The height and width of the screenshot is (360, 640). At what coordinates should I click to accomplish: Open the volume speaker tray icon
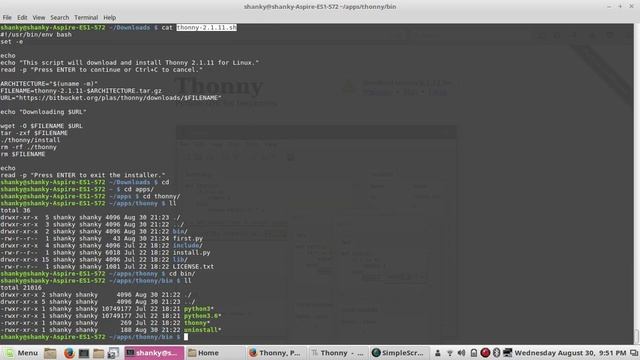[x=461, y=353]
